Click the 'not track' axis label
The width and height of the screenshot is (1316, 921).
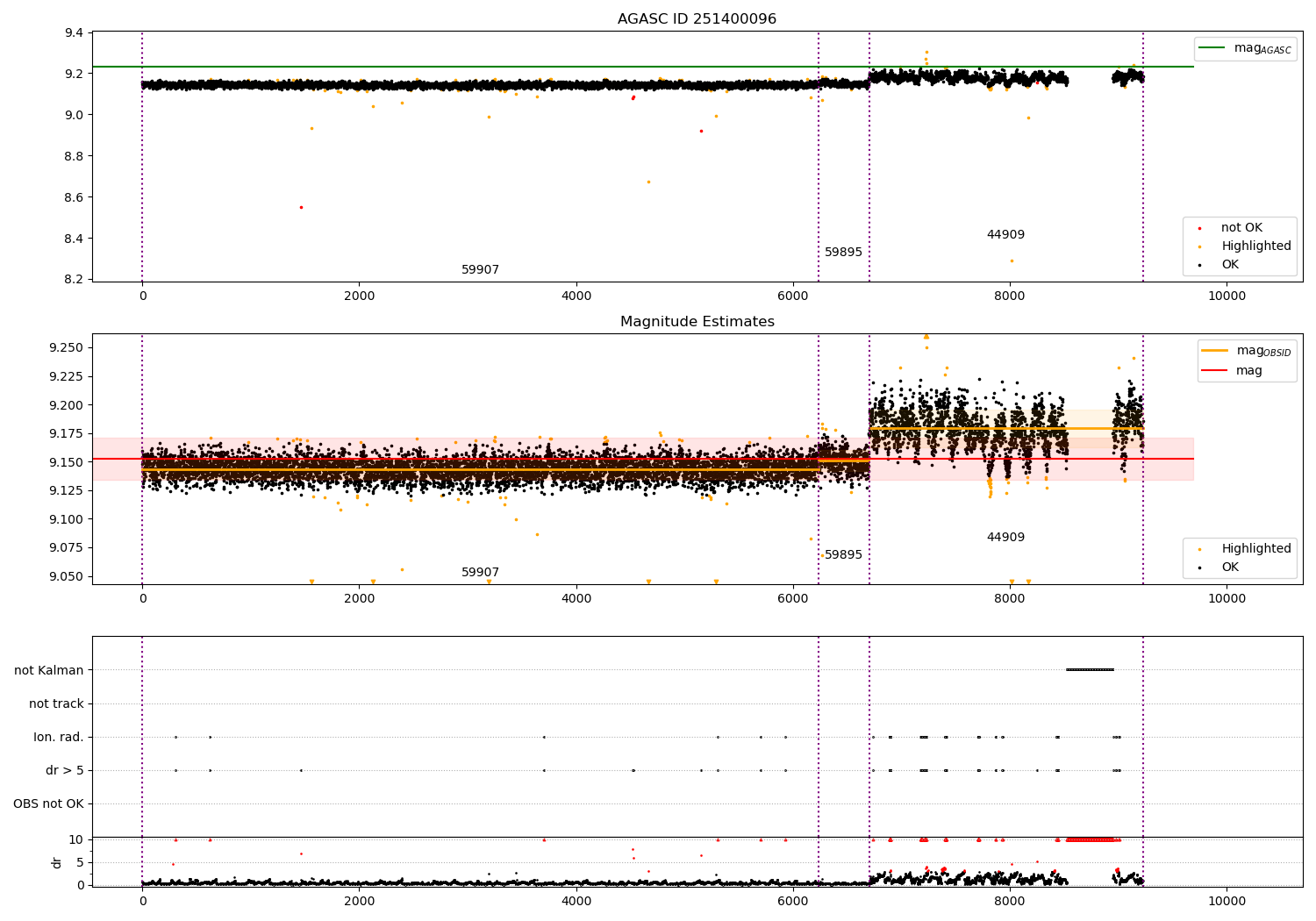pyautogui.click(x=56, y=703)
